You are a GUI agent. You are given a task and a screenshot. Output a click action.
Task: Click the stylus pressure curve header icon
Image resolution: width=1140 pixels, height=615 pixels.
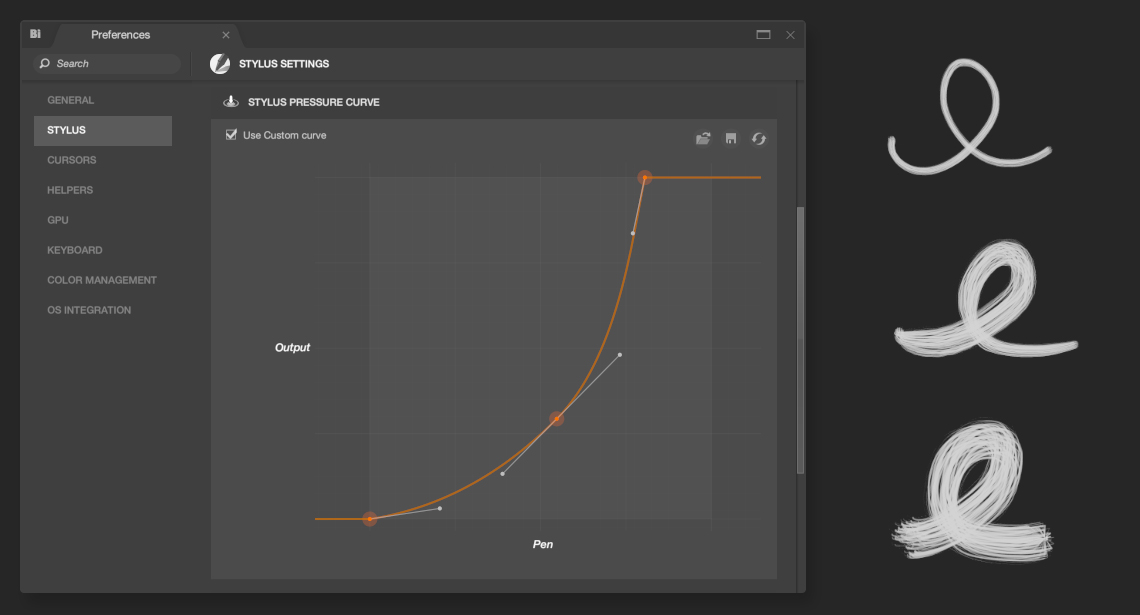coord(231,102)
